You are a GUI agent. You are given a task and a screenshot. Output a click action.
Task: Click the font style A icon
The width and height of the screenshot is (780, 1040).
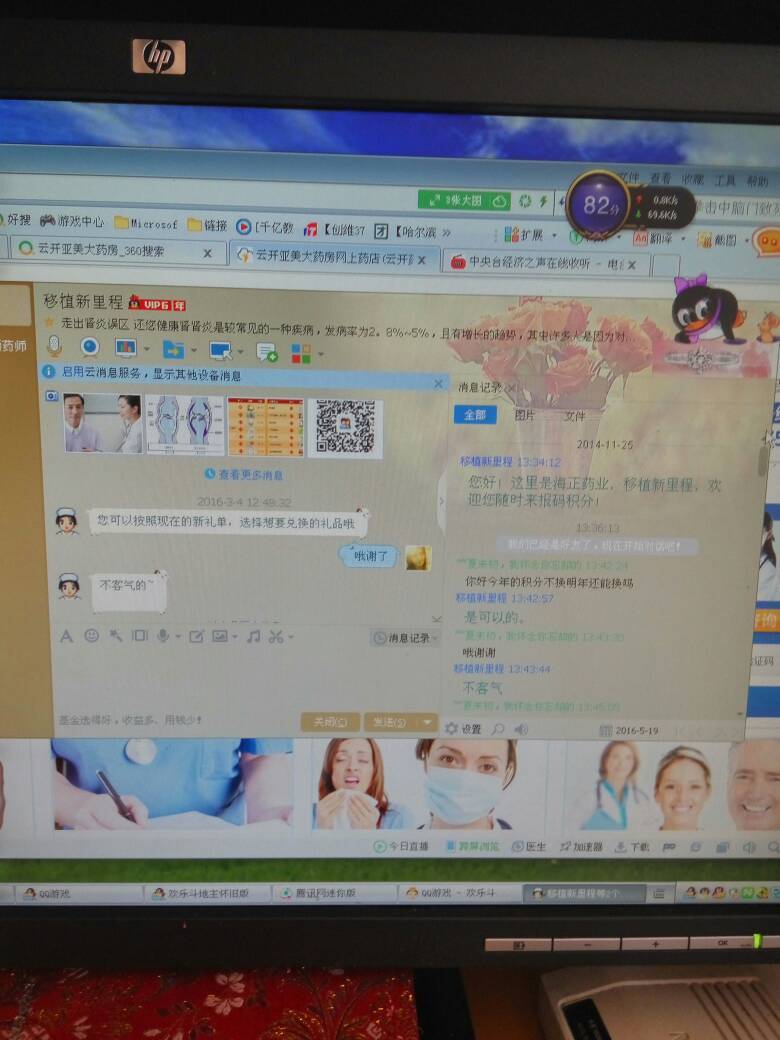tap(67, 635)
